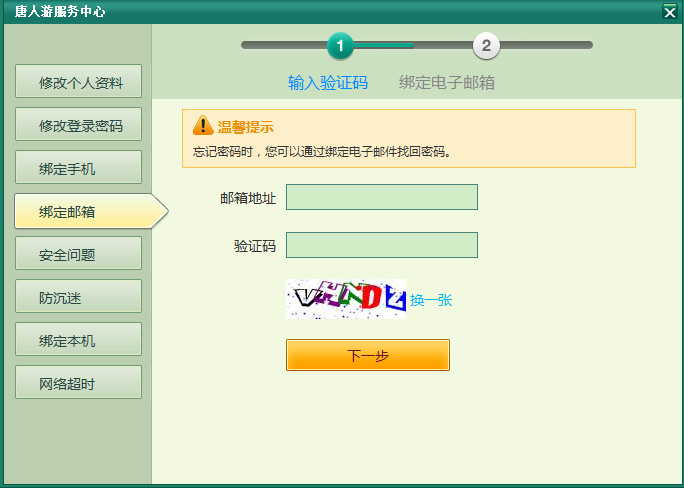This screenshot has height=488, width=684.
Task: Close the 唐人游服务中心 window
Action: click(669, 12)
